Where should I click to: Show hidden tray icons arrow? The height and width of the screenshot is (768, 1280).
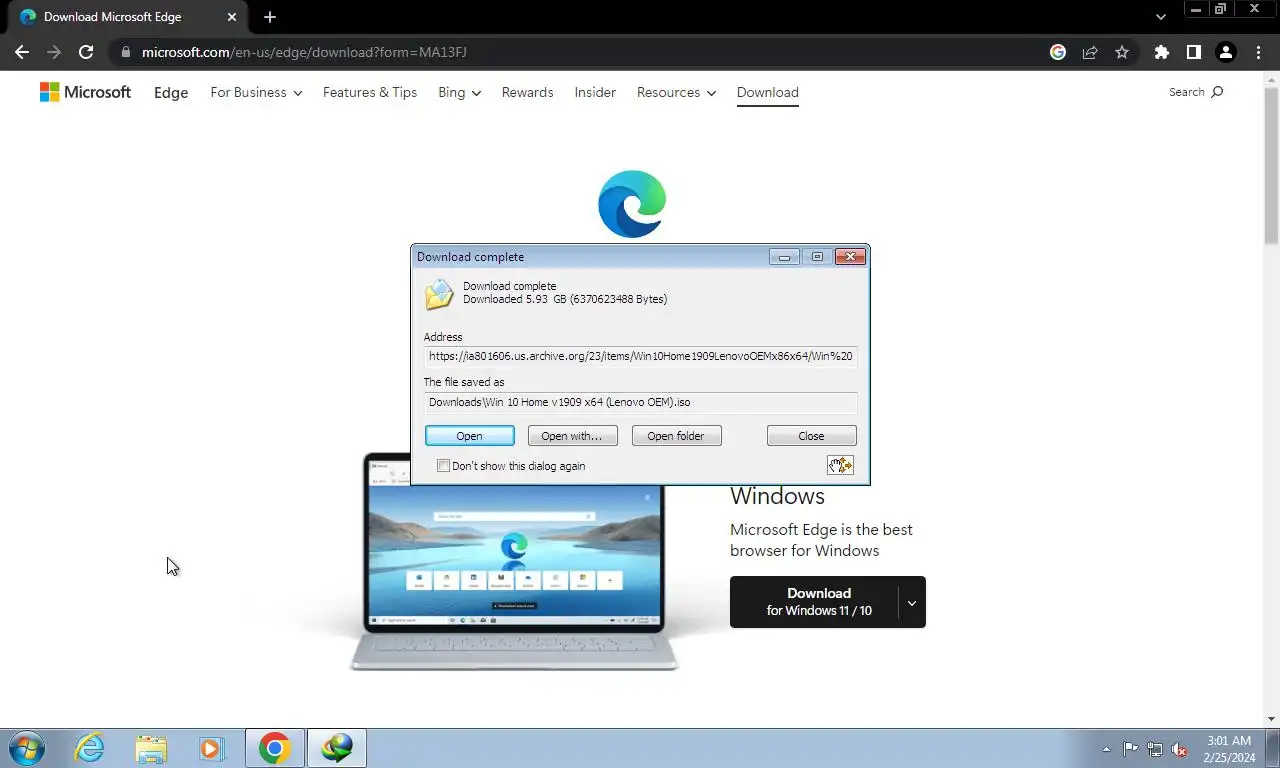pyautogui.click(x=1106, y=749)
